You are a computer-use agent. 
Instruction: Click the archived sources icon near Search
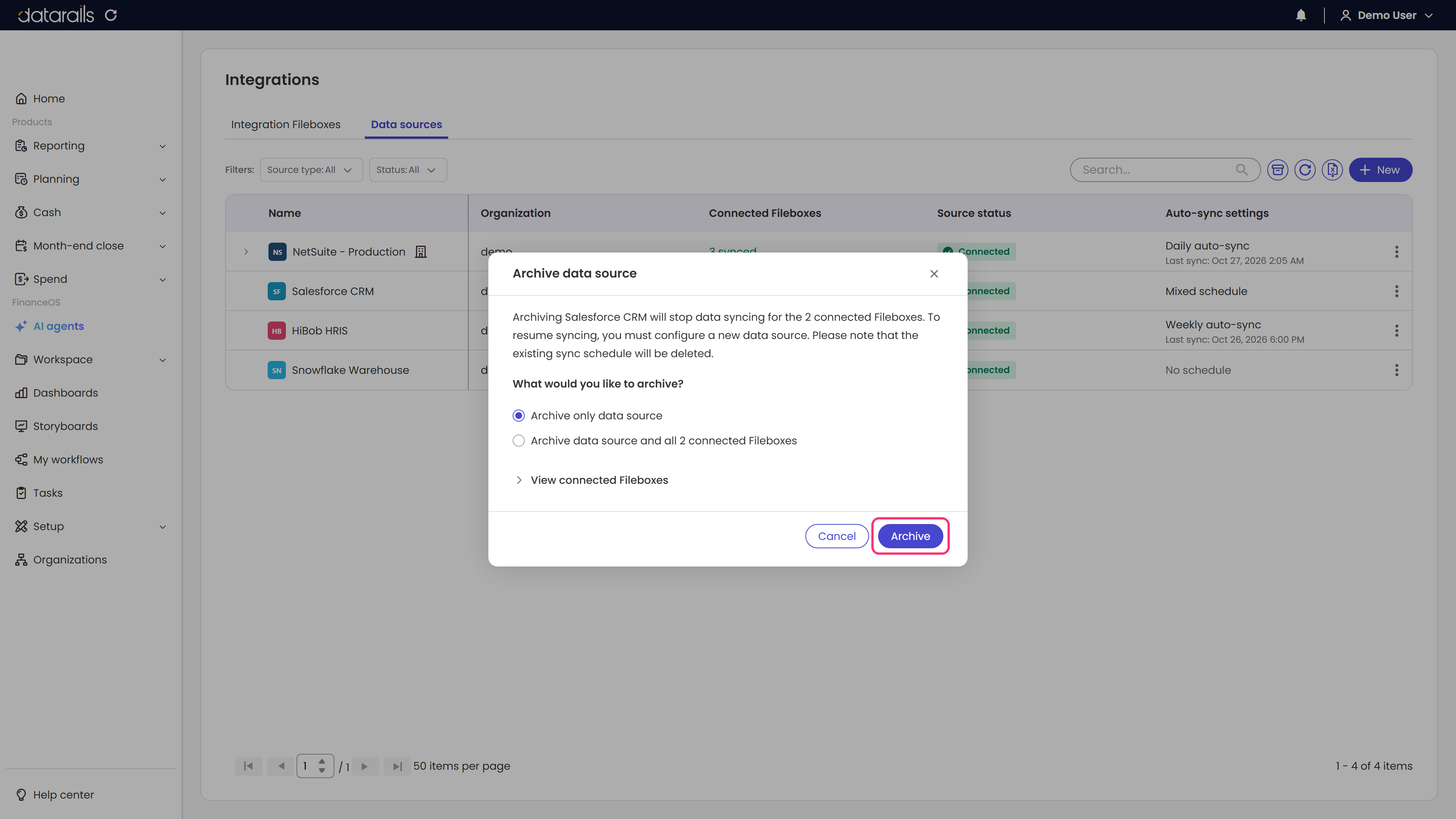click(x=1277, y=169)
